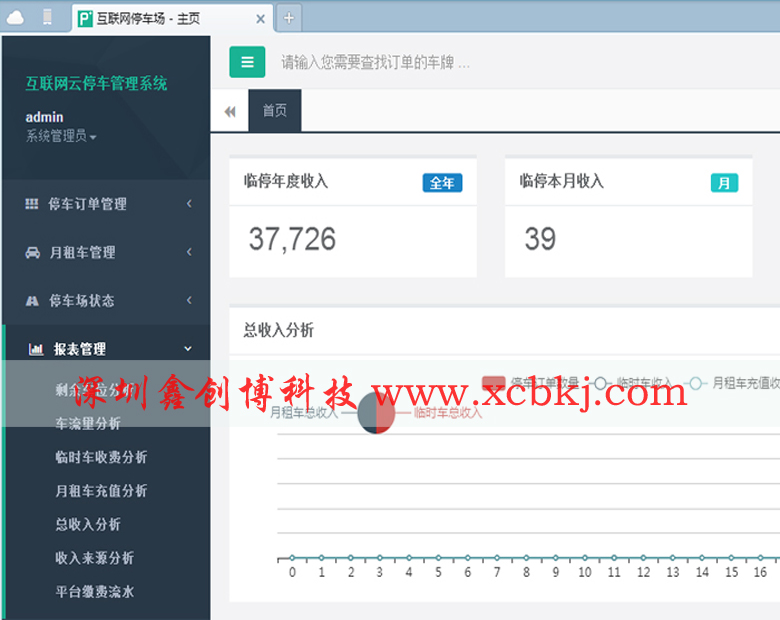Click the cloud icon in browser bar
Viewport: 780px width, 620px height.
tap(17, 17)
